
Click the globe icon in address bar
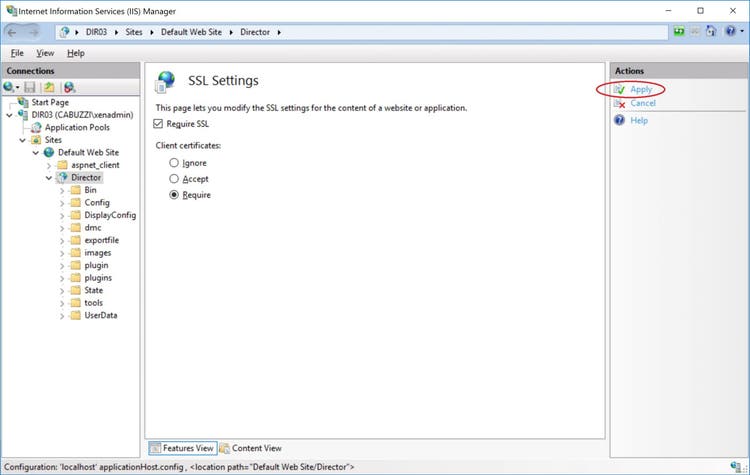pos(65,32)
